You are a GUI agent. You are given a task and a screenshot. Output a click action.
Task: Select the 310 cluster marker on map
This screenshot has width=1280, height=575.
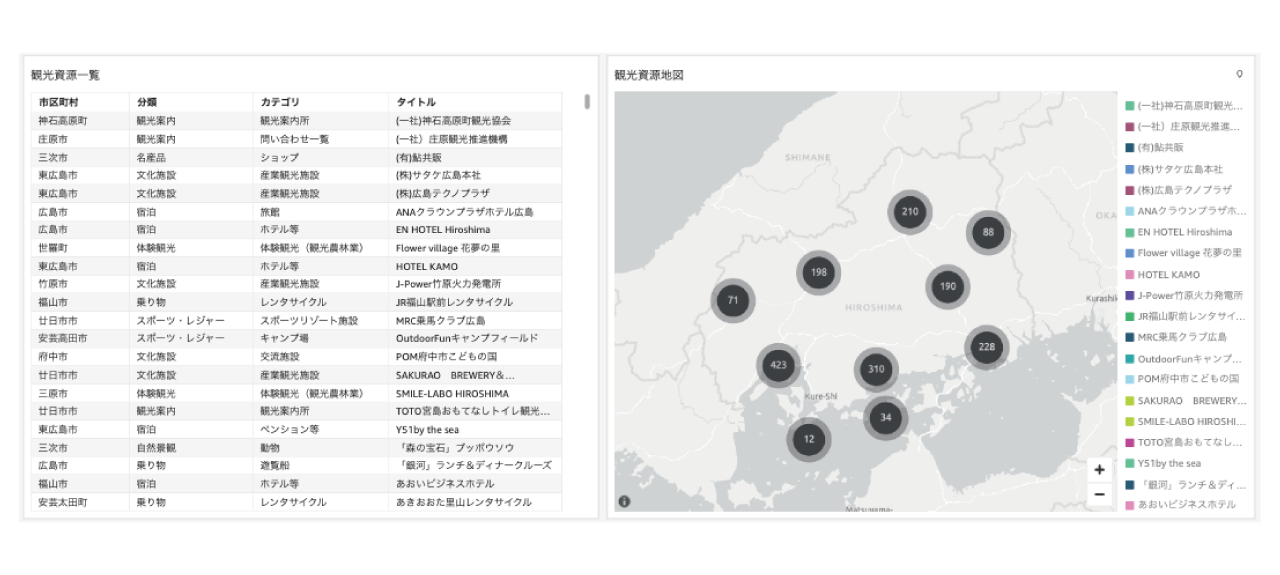(876, 369)
